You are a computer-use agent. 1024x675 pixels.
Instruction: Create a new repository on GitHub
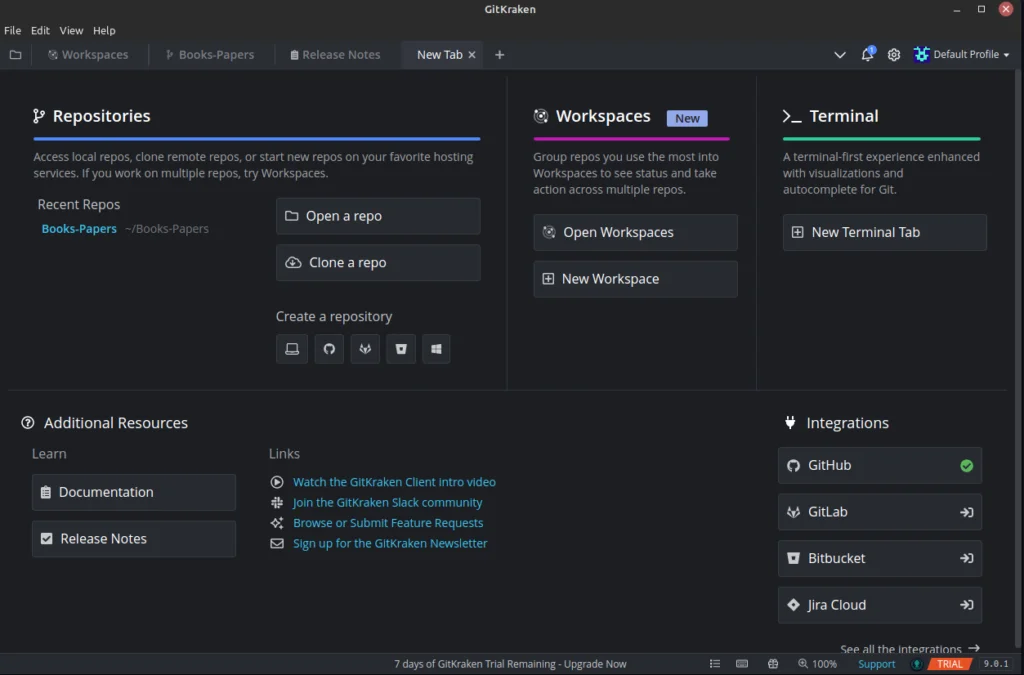(329, 348)
